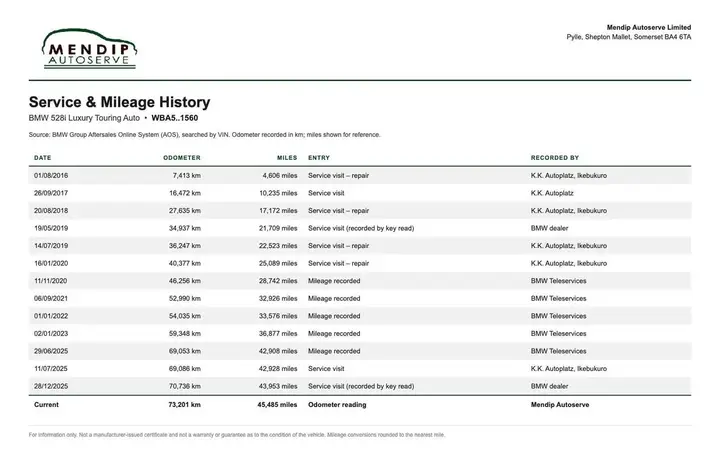Click the odometer value '54,035 km'
The width and height of the screenshot is (720, 452).
tap(185, 316)
